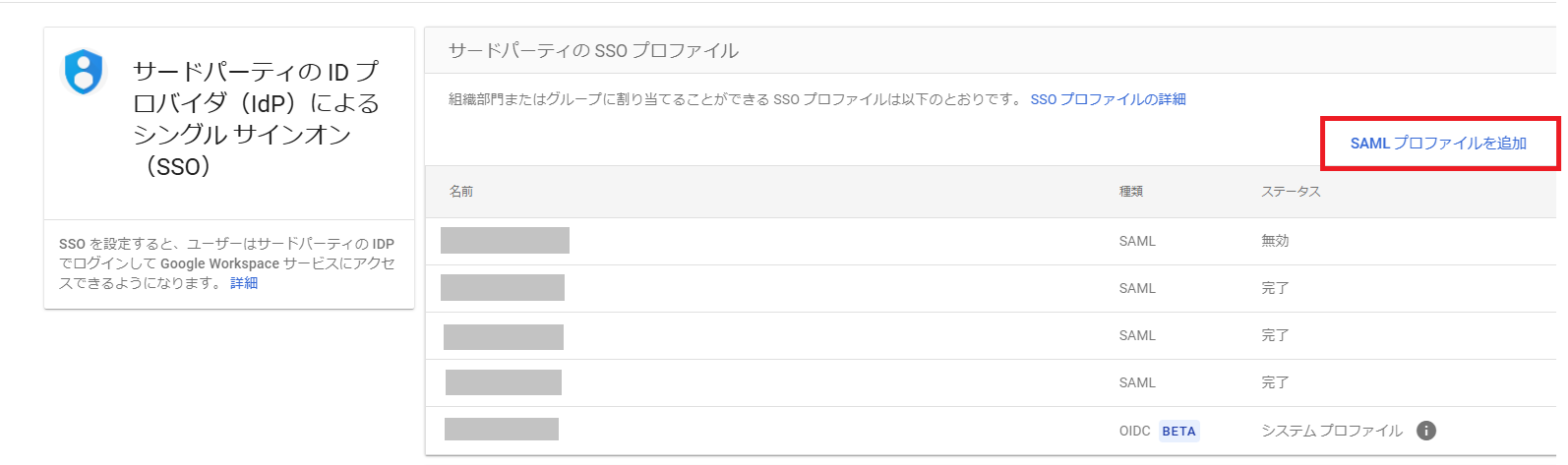The image size is (1568, 465).
Task: Click the サードパーティの SSO プロファイル panel heading
Action: click(593, 51)
